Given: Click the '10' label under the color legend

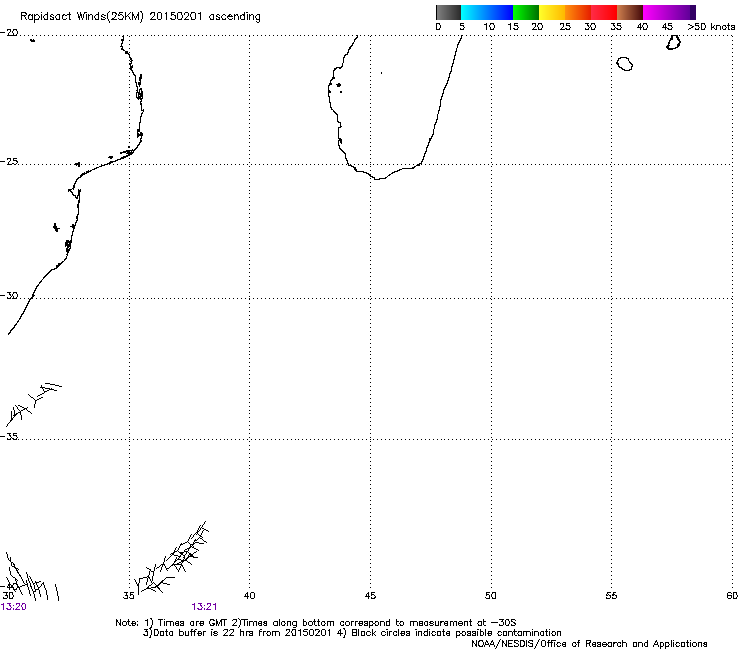Looking at the screenshot, I should 489,27.
